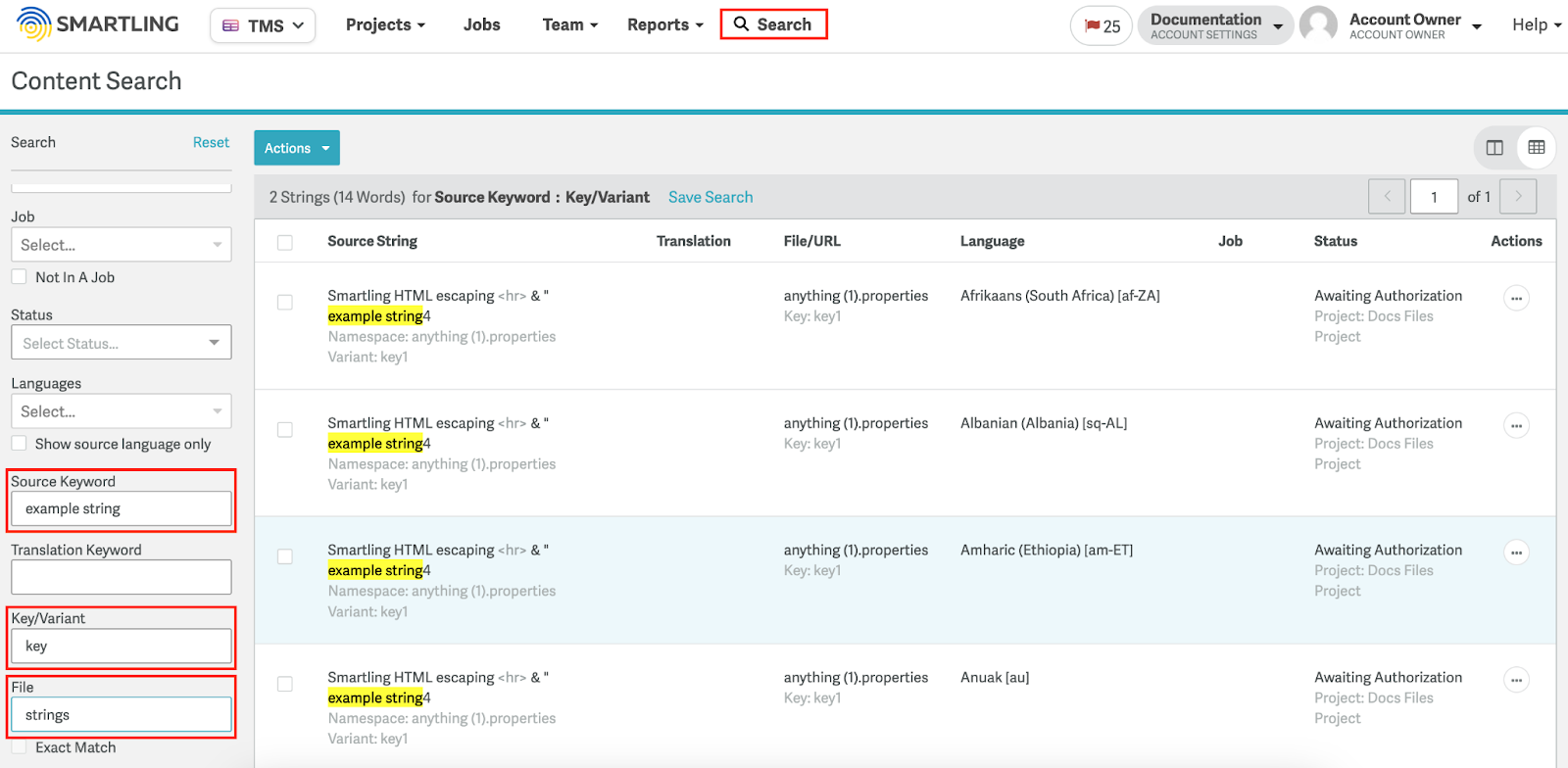Open actions menu for Albanian row
This screenshot has height=768, width=1568.
coord(1516,425)
